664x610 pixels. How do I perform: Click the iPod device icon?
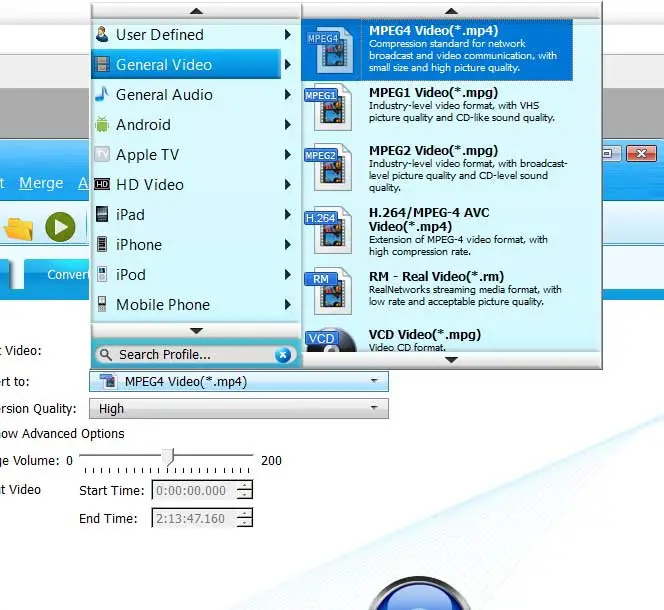102,274
